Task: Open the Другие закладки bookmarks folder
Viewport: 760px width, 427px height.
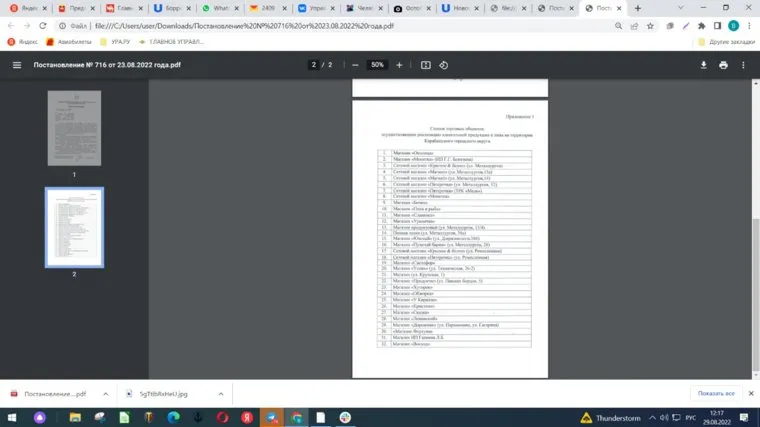Action: (727, 42)
